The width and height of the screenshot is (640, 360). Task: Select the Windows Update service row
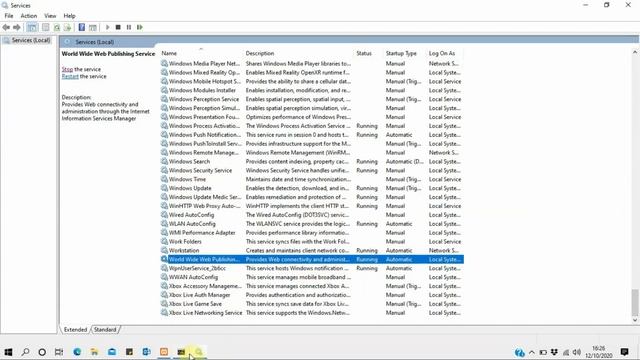[312, 188]
